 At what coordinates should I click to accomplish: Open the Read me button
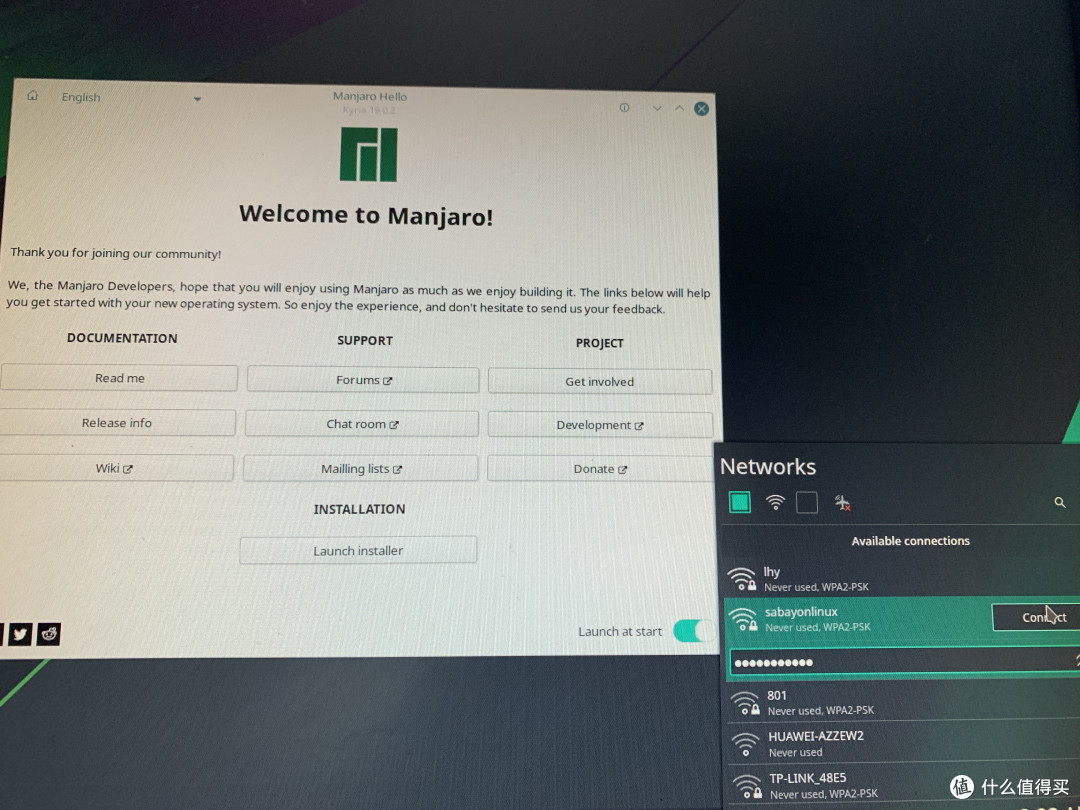click(x=119, y=378)
